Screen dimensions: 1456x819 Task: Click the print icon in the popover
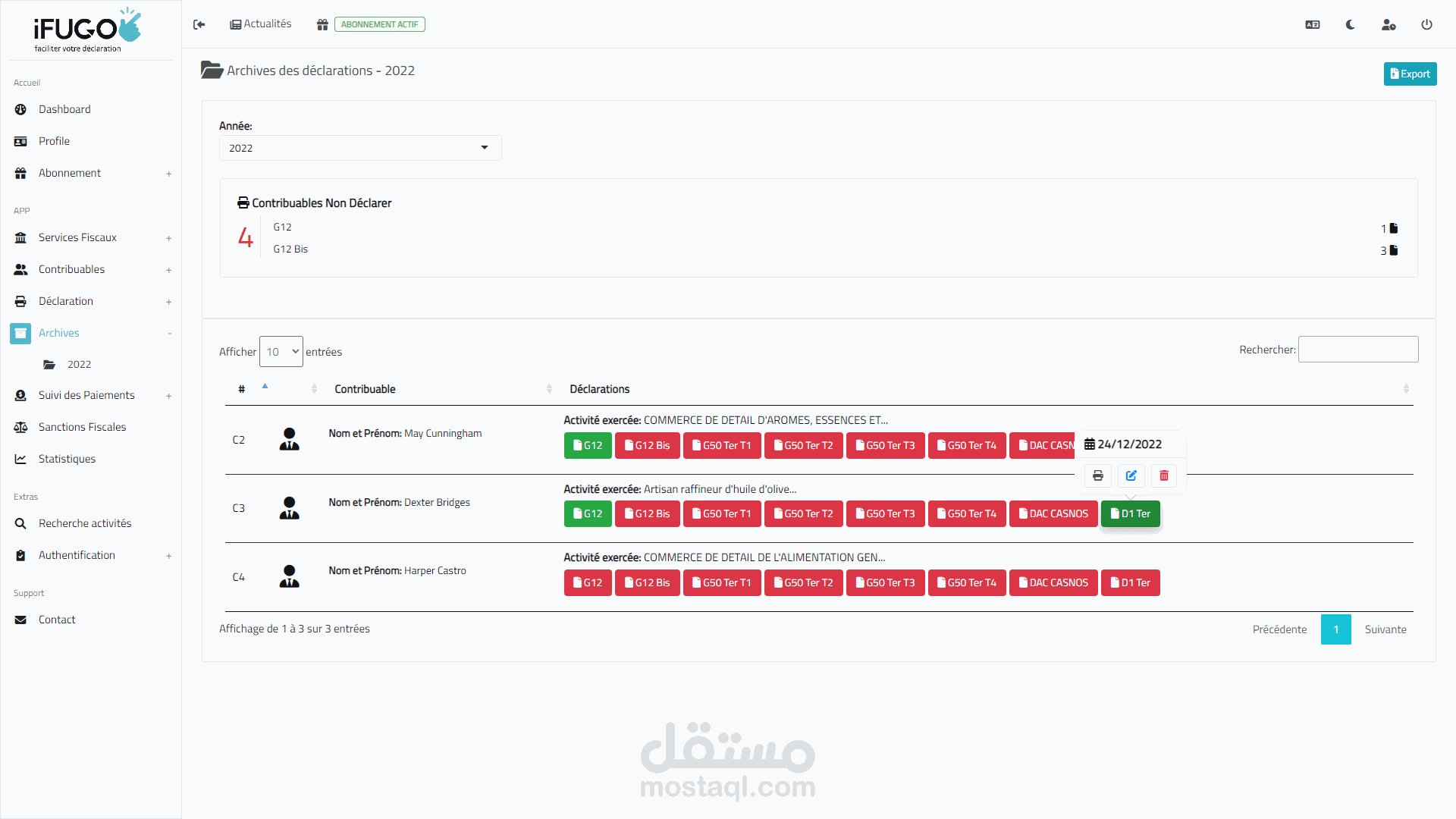1097,475
